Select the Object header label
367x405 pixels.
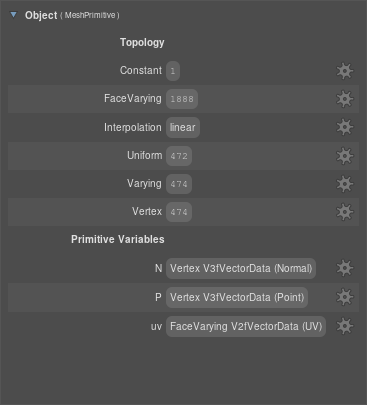[x=41, y=15]
